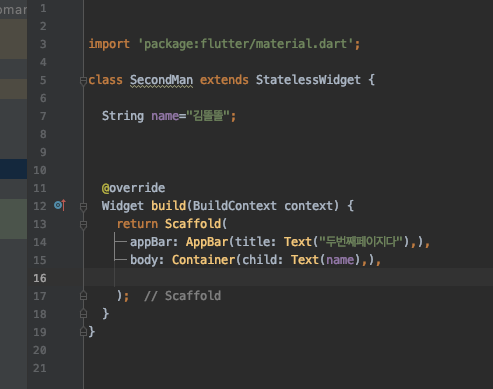Click the "두번째페이지다" string
The image size is (493, 389).
[x=361, y=242]
